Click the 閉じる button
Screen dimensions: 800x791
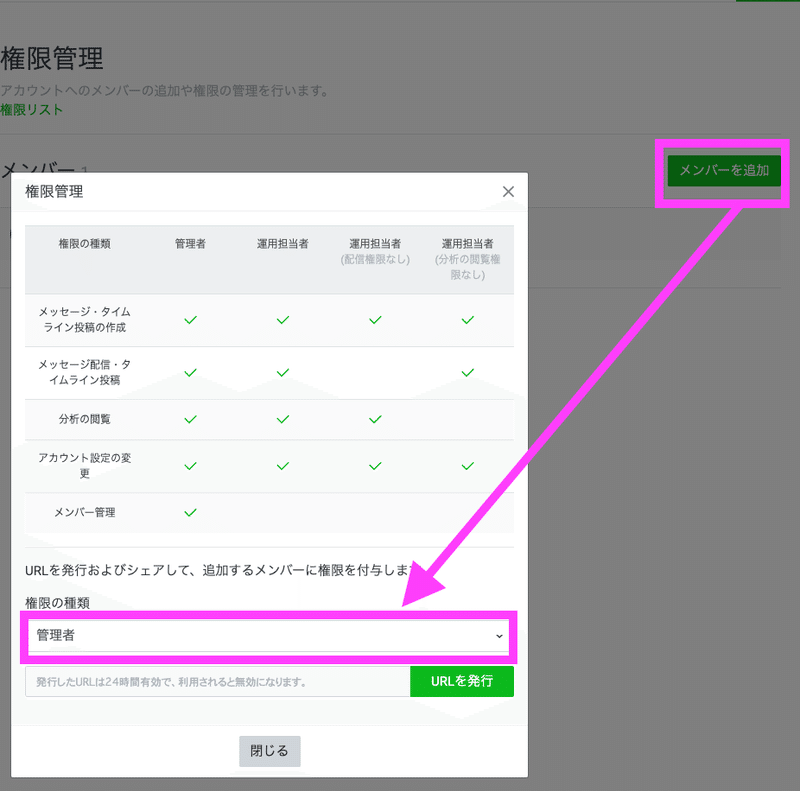269,751
